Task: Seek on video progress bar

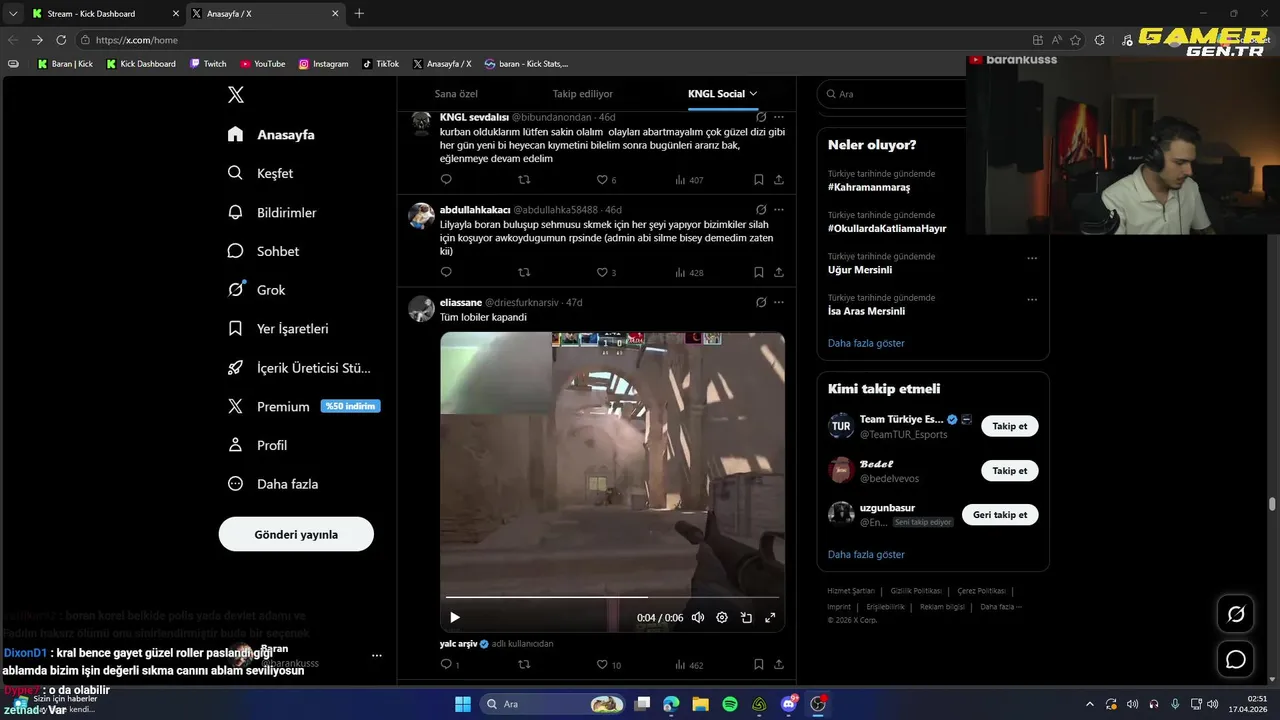Action: (612, 598)
